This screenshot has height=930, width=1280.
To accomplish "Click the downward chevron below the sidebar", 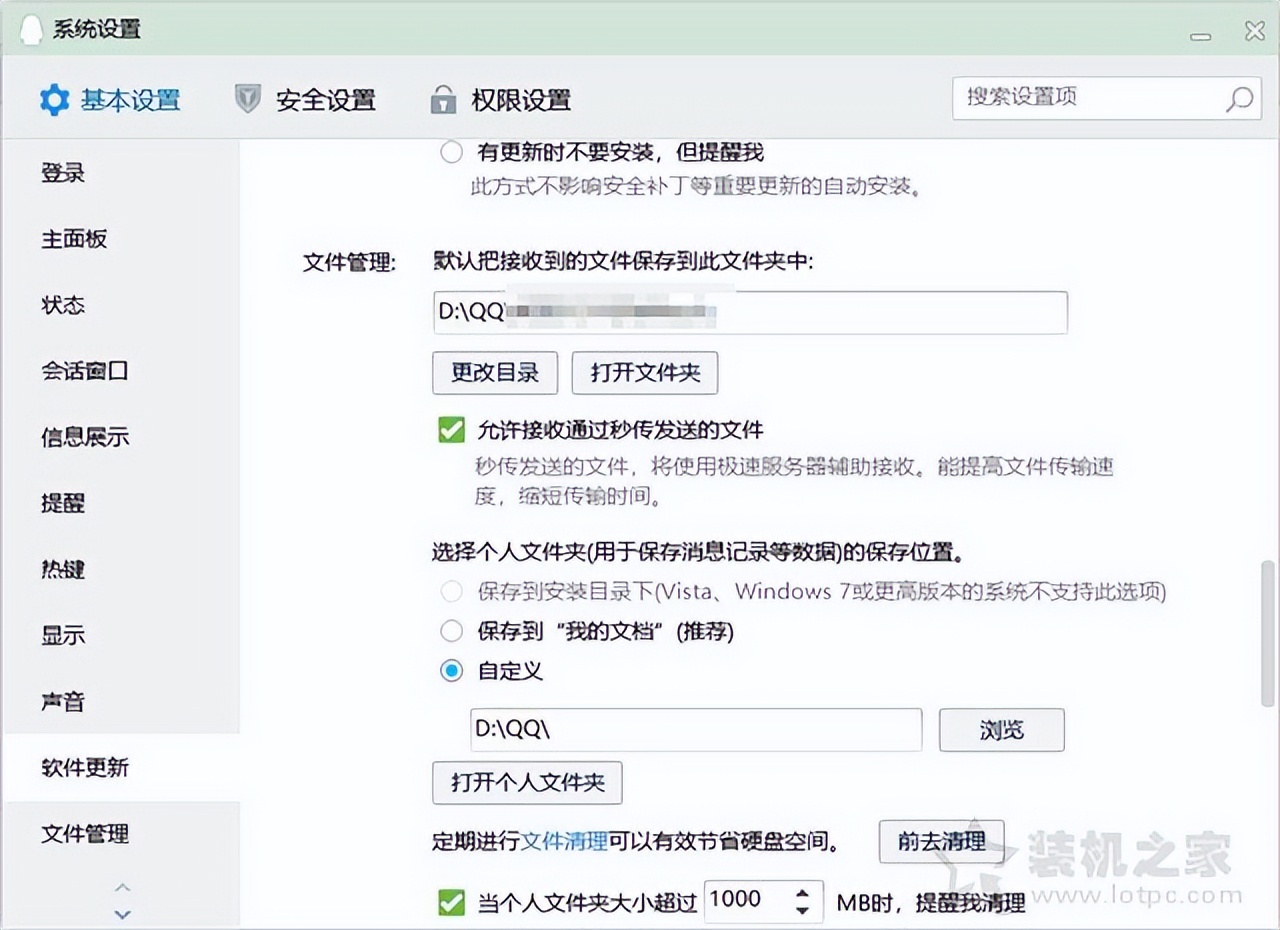I will [122, 913].
